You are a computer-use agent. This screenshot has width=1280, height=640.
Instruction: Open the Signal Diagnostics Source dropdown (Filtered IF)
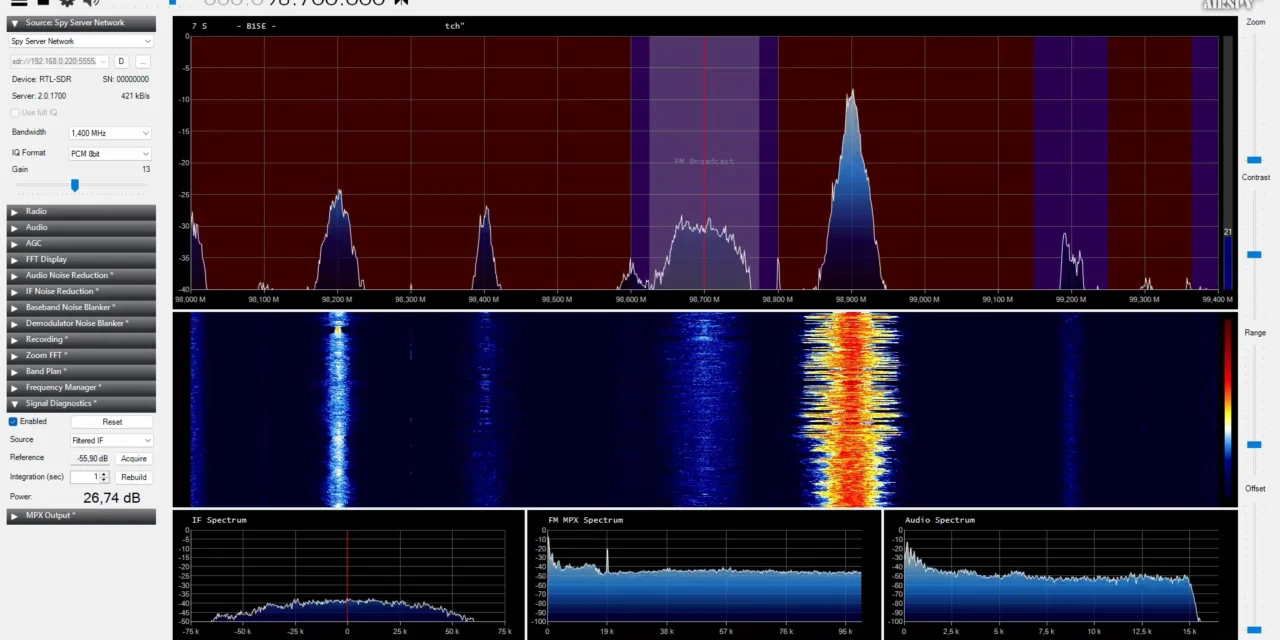[110, 440]
